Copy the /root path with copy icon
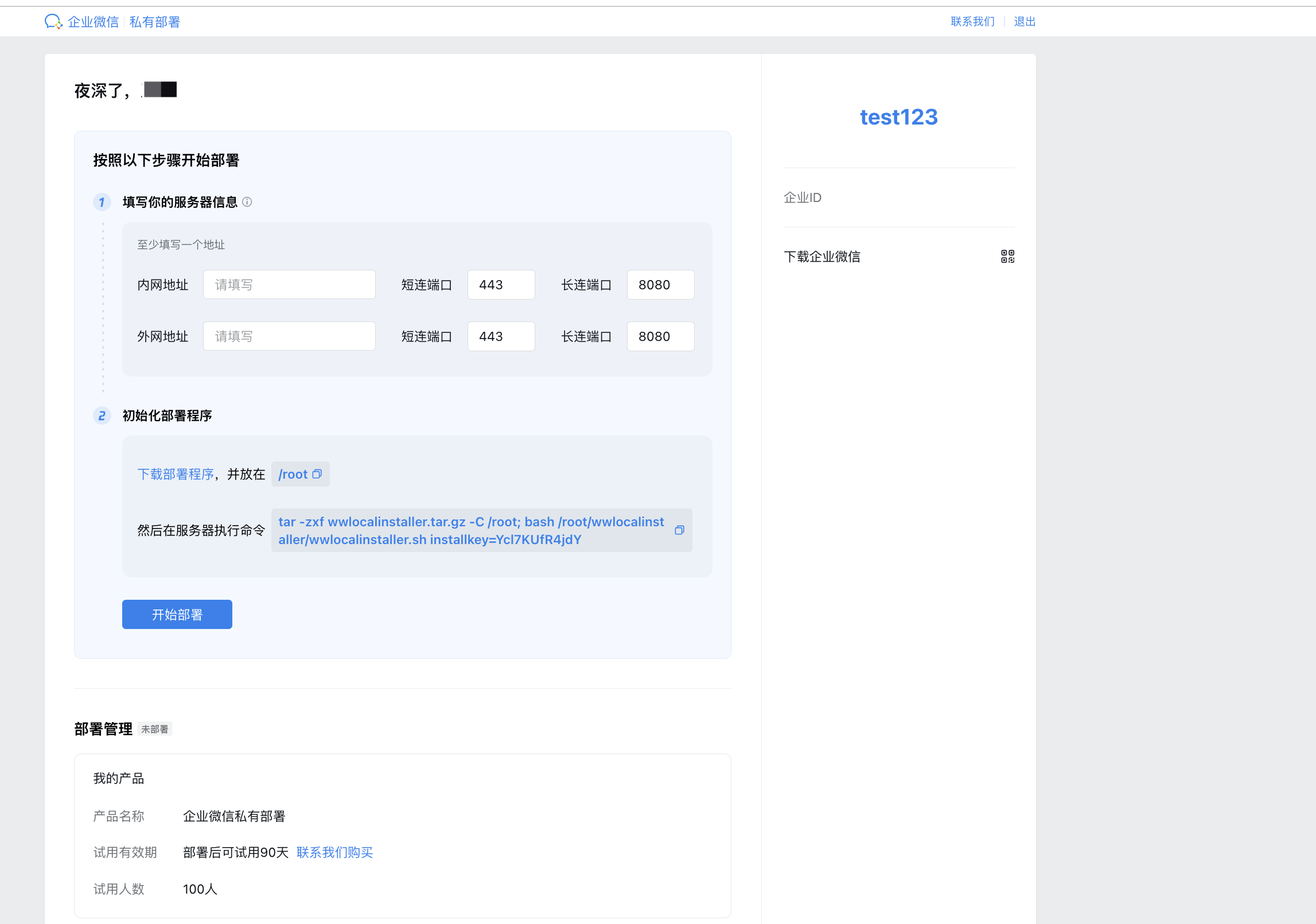 click(x=317, y=474)
